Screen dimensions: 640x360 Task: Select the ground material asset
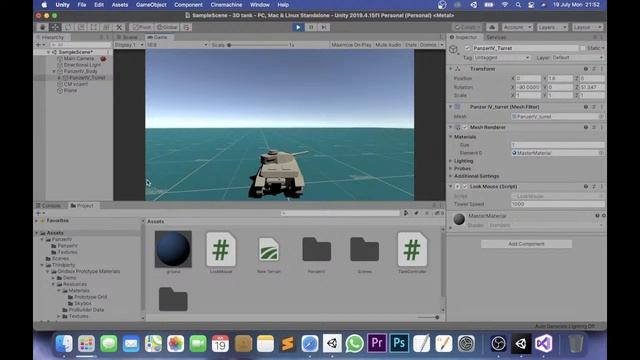tap(173, 252)
